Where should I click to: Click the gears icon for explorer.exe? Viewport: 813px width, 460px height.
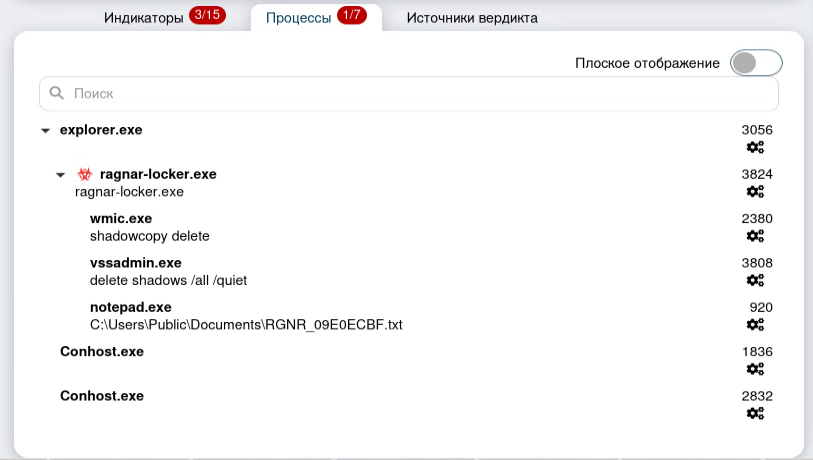tap(755, 148)
